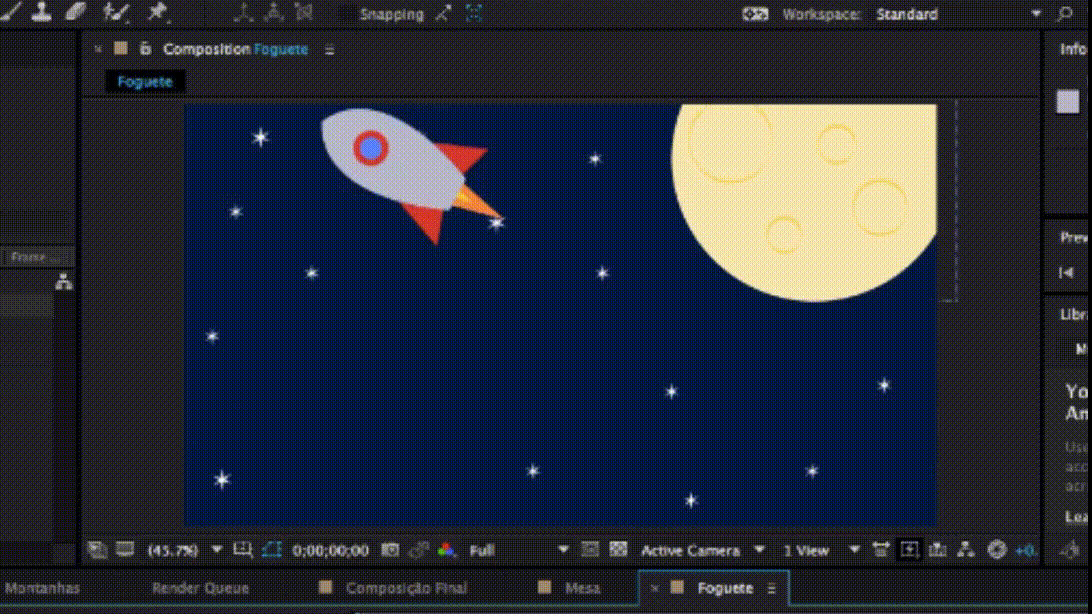The width and height of the screenshot is (1092, 614).
Task: Click the Show Channel RGB color icon
Action: [446, 550]
